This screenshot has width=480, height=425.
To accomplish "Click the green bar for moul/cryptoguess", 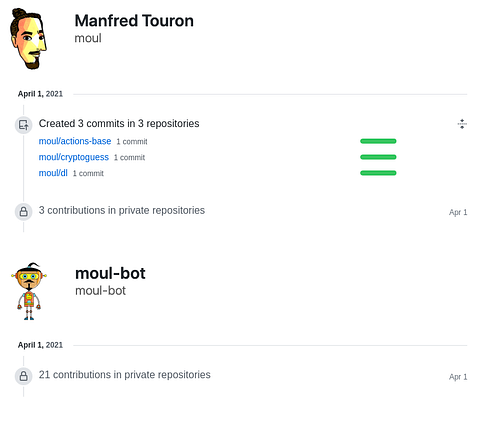I will [378, 157].
